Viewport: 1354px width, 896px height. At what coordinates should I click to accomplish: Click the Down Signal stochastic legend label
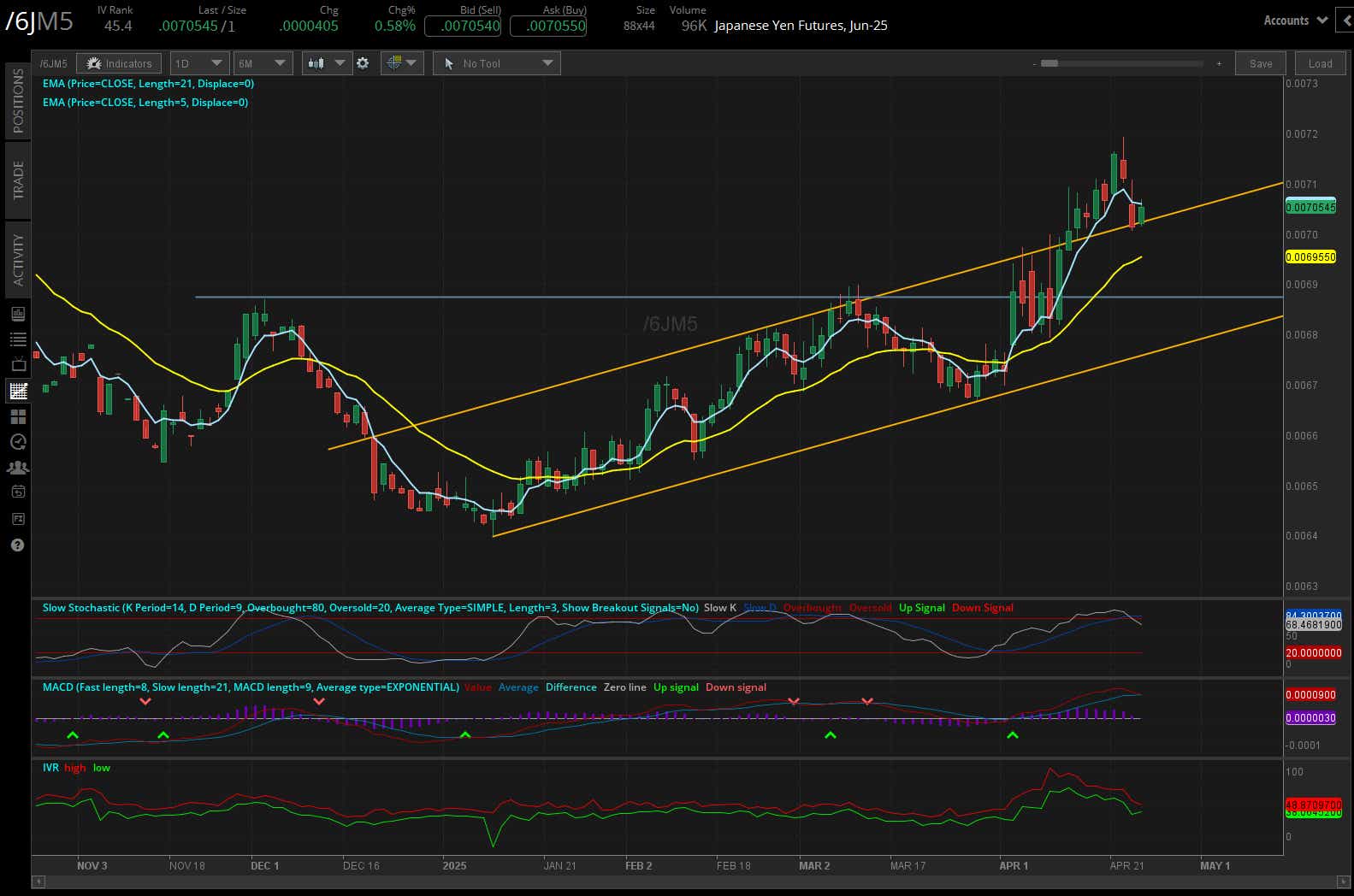[983, 608]
